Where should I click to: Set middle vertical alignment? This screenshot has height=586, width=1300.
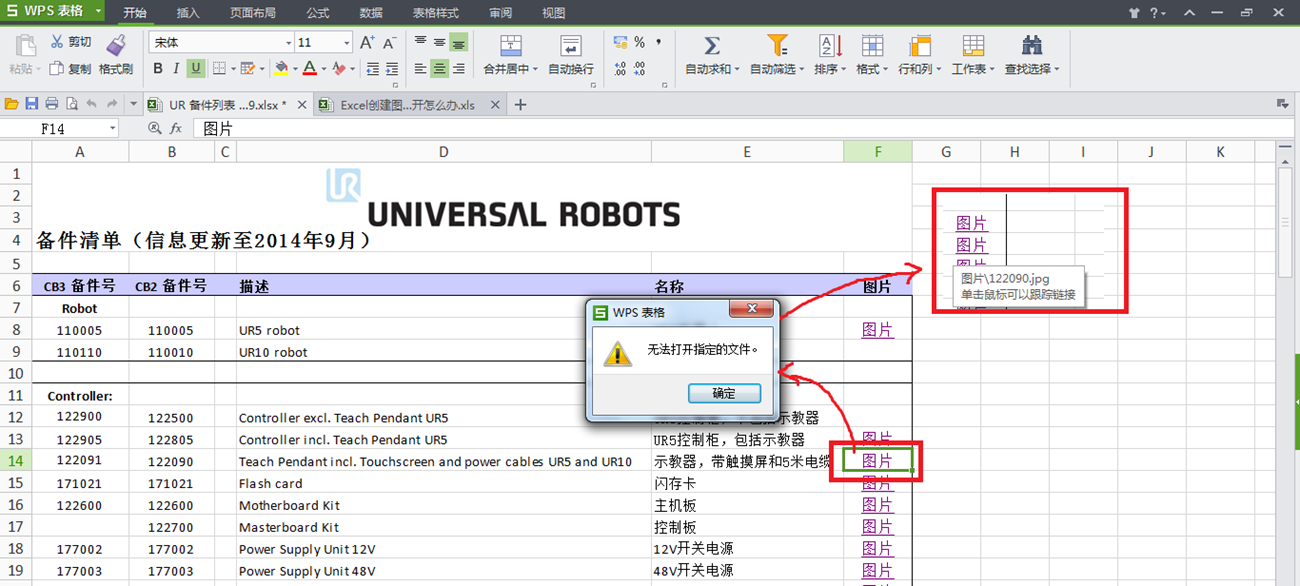pos(439,42)
